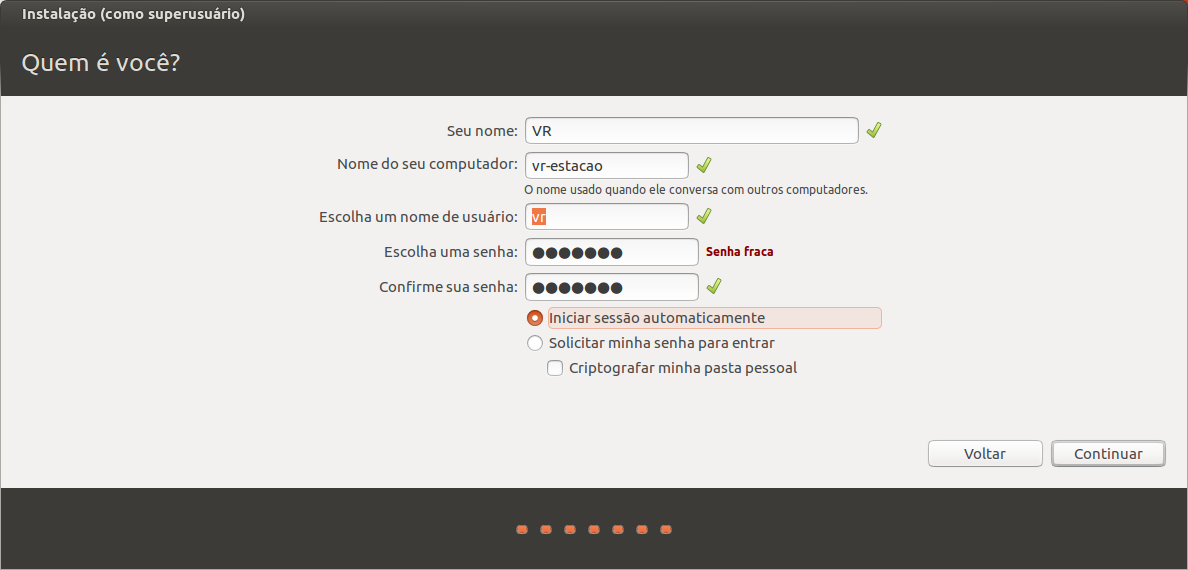Click checkmark beside the username field
1188x570 pixels.
coord(704,217)
